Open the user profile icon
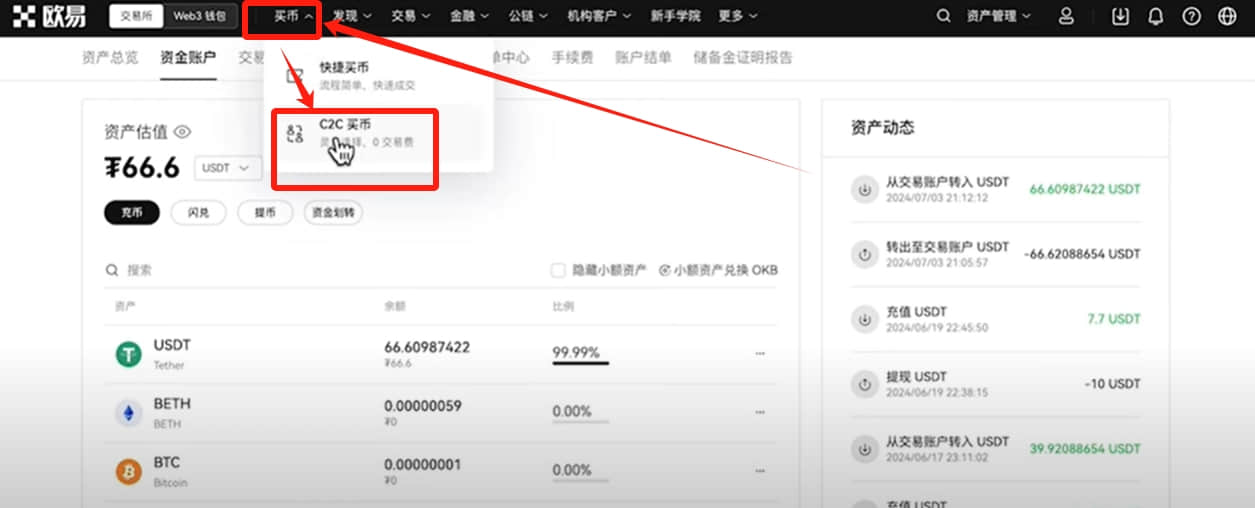The image size is (1255, 508). (x=1066, y=16)
